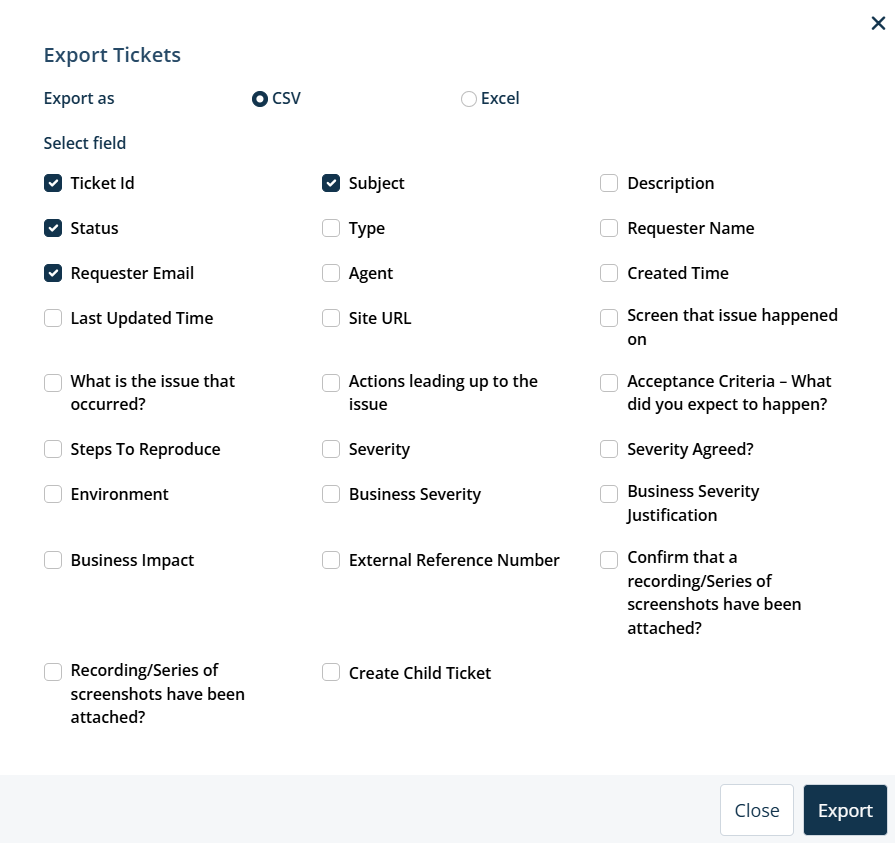Check the Severity field

(331, 449)
